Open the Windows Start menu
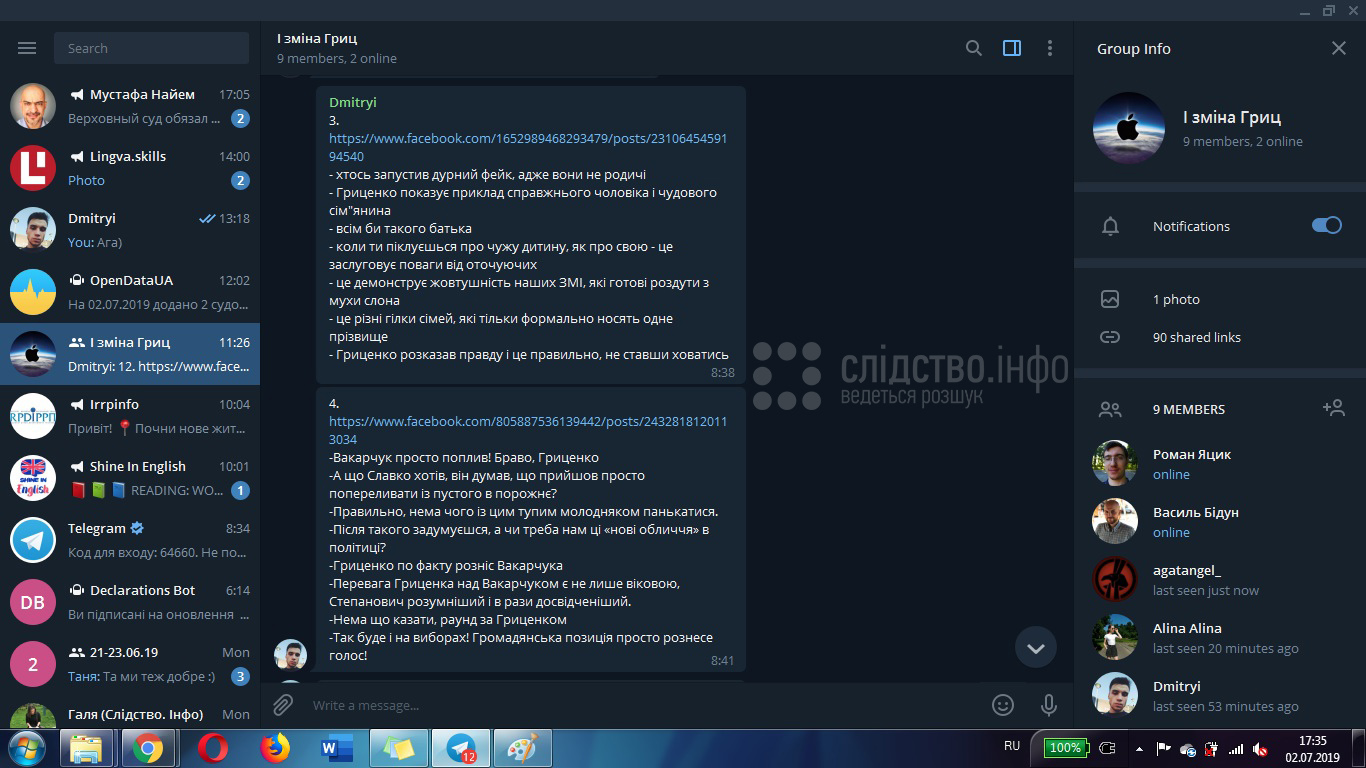The width and height of the screenshot is (1366, 768). 26,748
